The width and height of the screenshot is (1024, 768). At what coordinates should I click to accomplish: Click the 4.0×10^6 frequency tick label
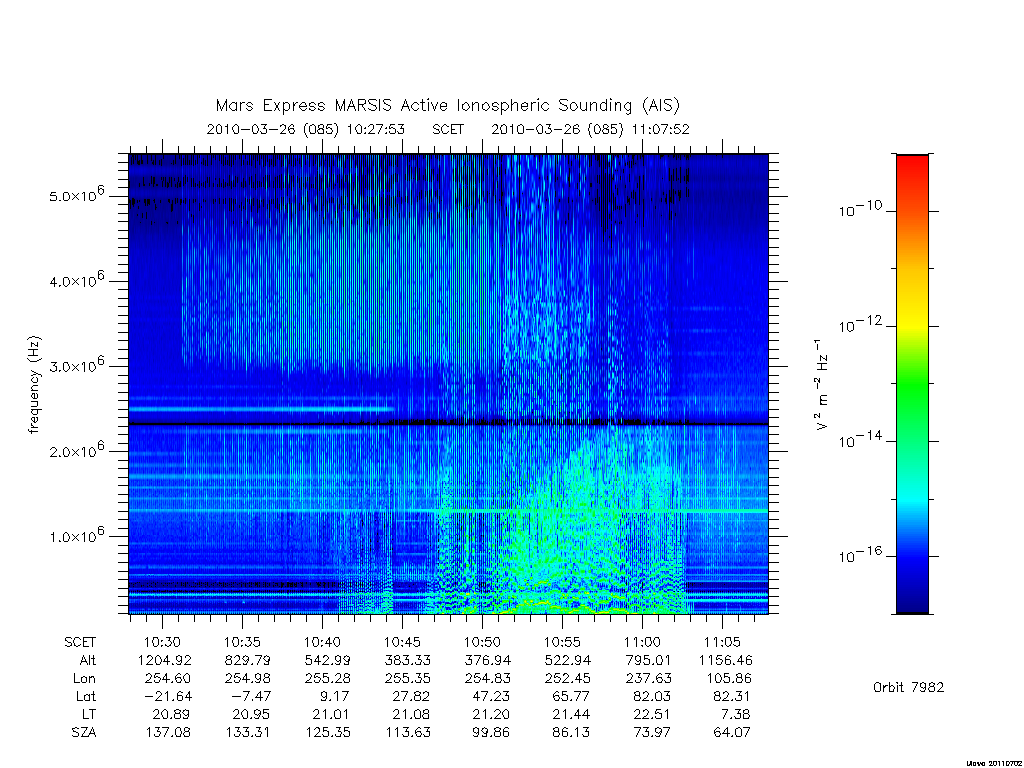[76, 280]
